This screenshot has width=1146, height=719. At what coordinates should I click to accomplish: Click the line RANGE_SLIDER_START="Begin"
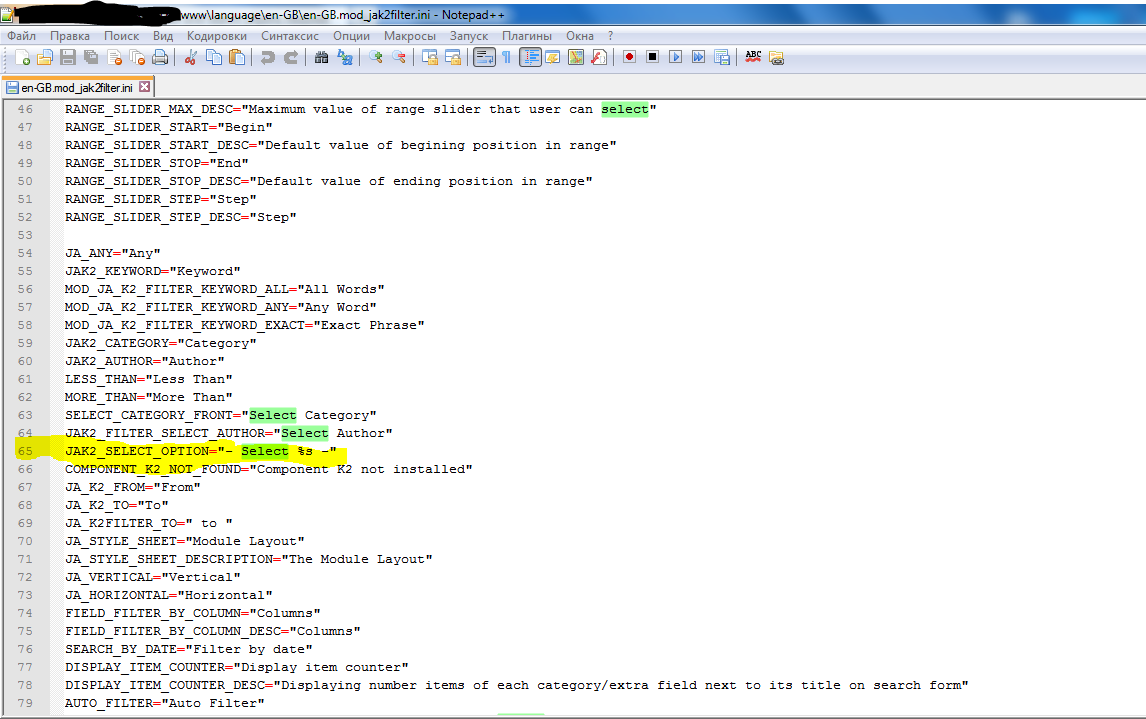pos(168,127)
